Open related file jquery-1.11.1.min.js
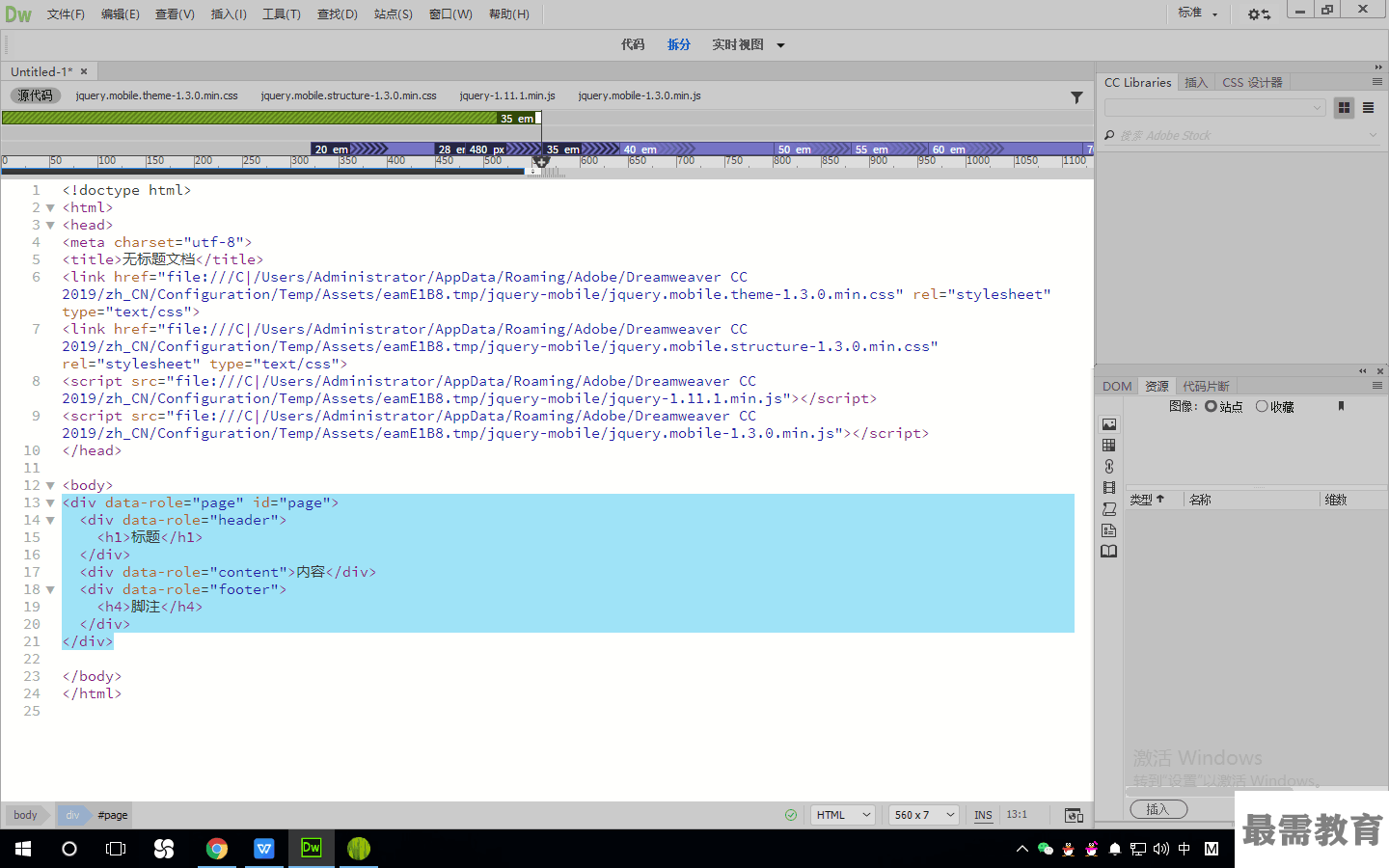 tap(507, 95)
